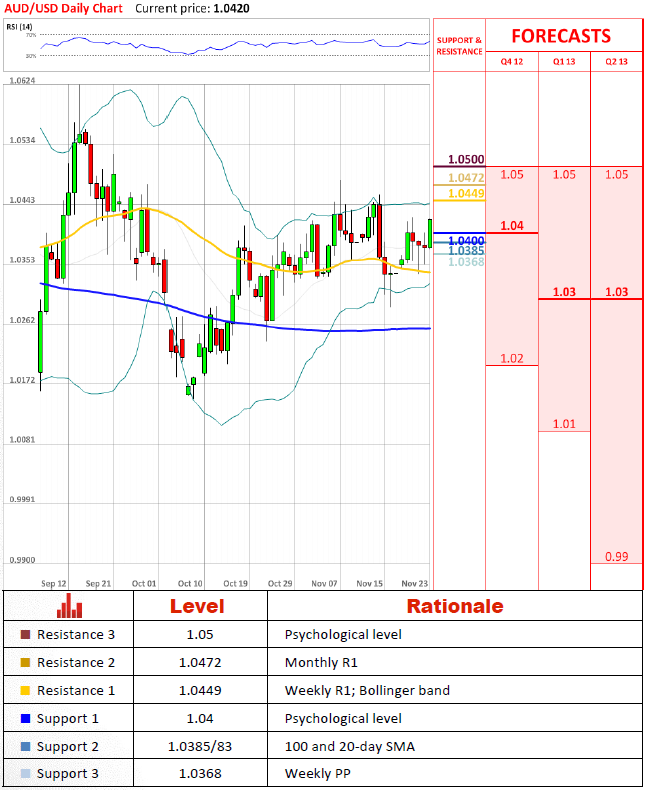Click the 1.0534 price axis label
The image size is (648, 790).
point(23,141)
